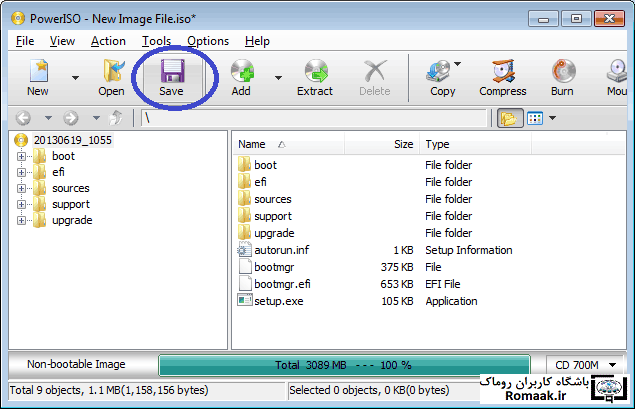The width and height of the screenshot is (635, 409).
Task: Open the Action menu
Action: [108, 41]
